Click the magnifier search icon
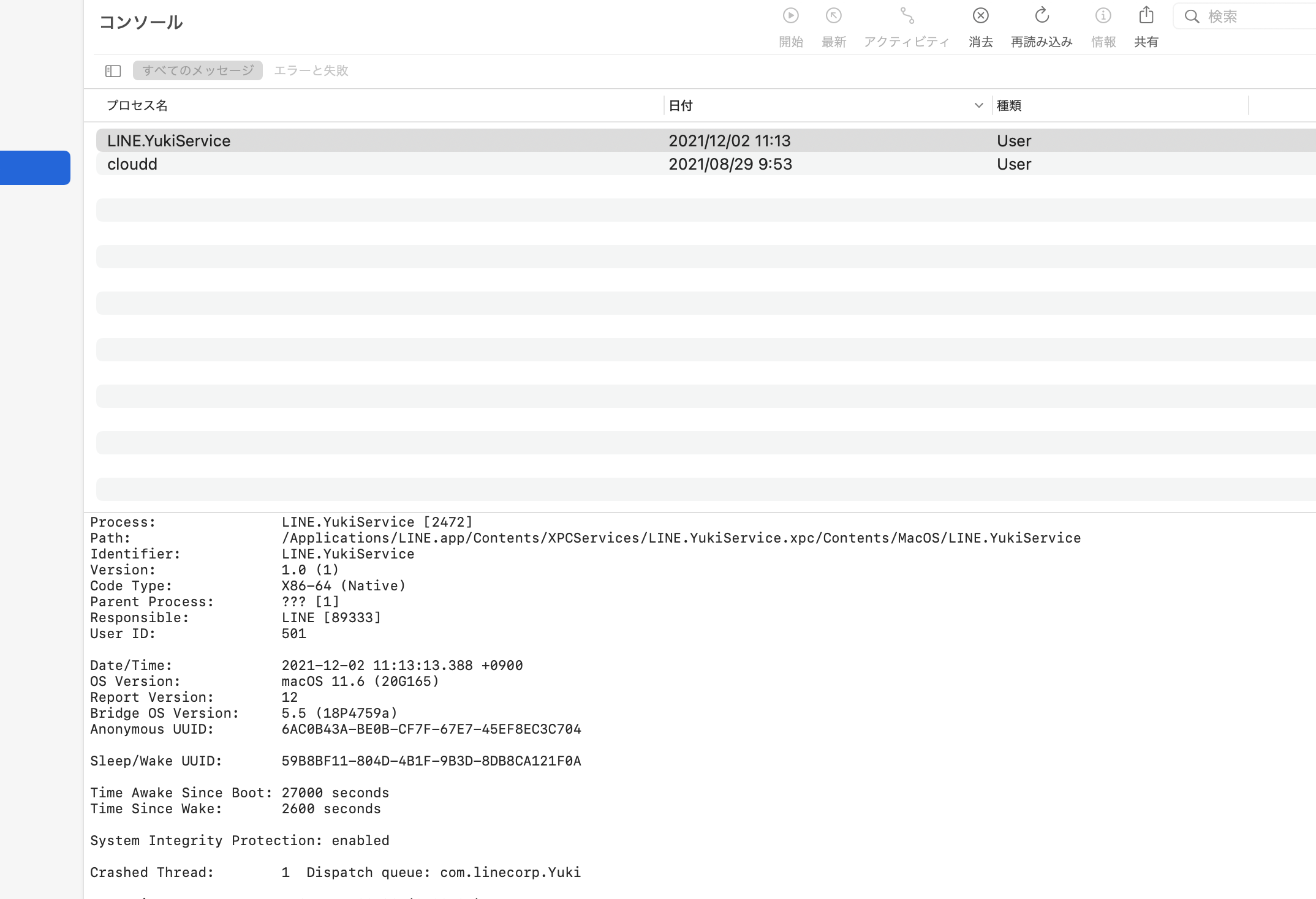1316x899 pixels. [1192, 17]
